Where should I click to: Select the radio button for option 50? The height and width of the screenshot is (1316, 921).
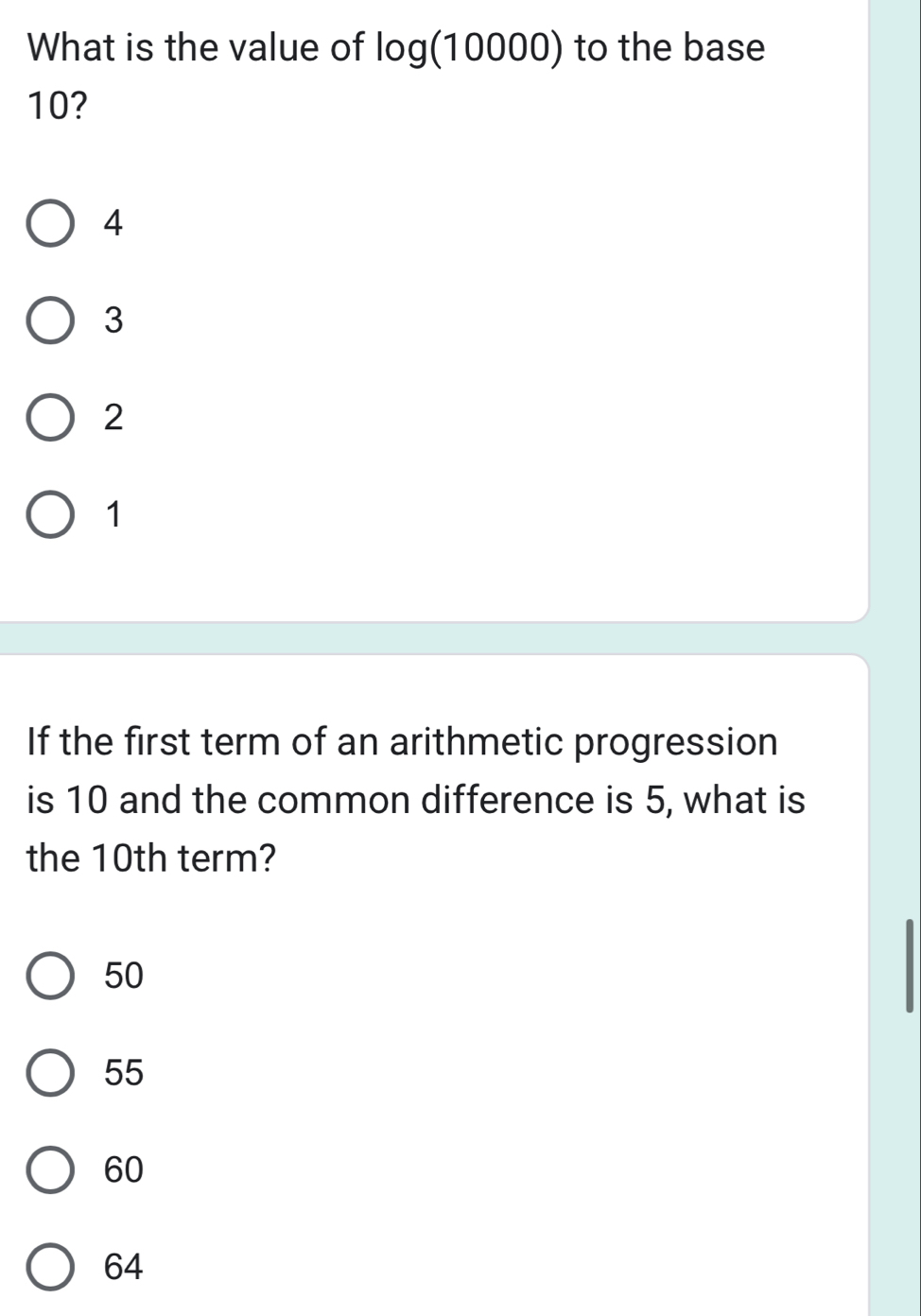[x=50, y=976]
